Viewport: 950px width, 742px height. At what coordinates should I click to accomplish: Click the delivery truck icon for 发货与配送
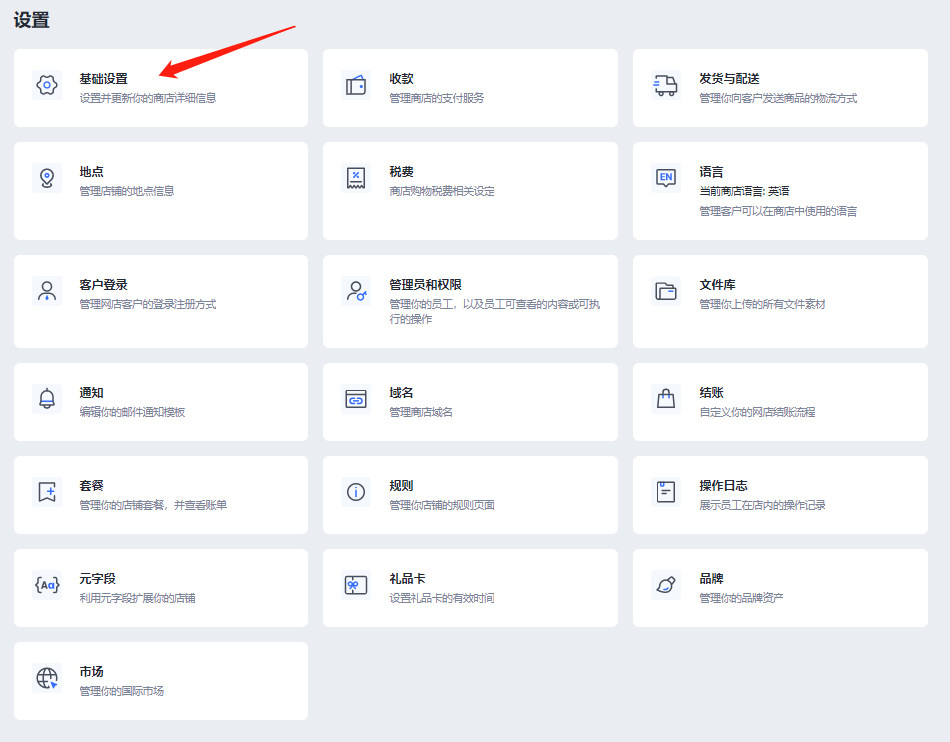(x=666, y=85)
